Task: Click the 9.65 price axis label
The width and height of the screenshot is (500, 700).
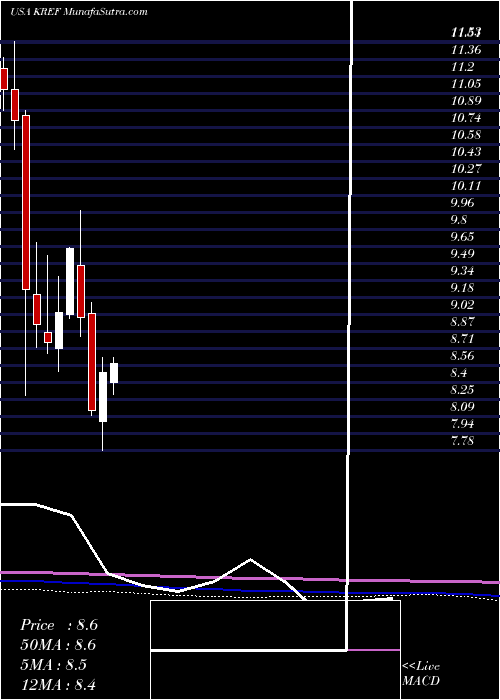Action: (463, 237)
